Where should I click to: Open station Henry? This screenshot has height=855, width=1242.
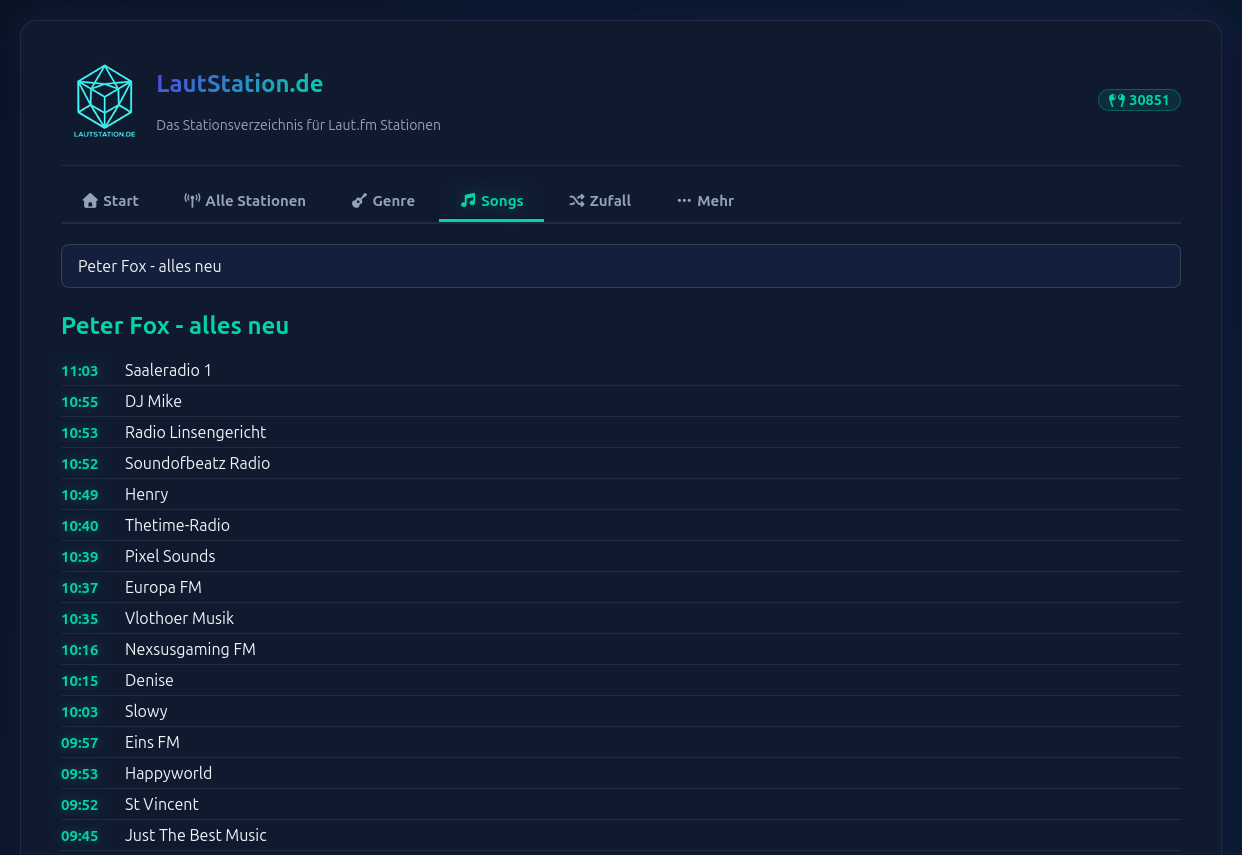click(146, 494)
